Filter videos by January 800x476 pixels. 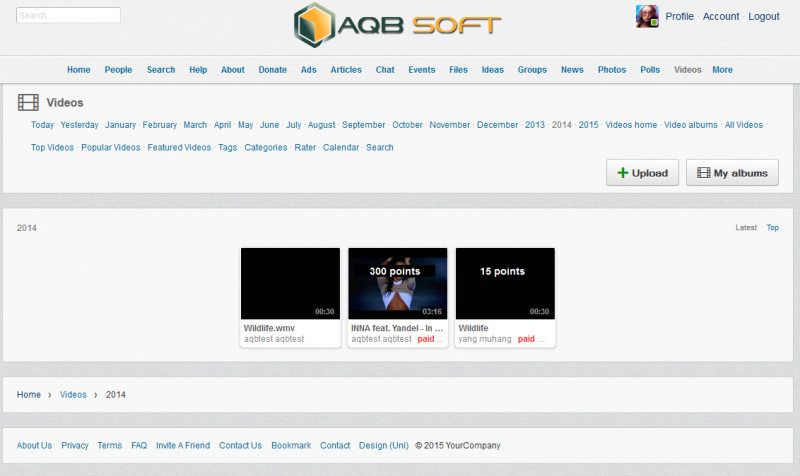120,125
